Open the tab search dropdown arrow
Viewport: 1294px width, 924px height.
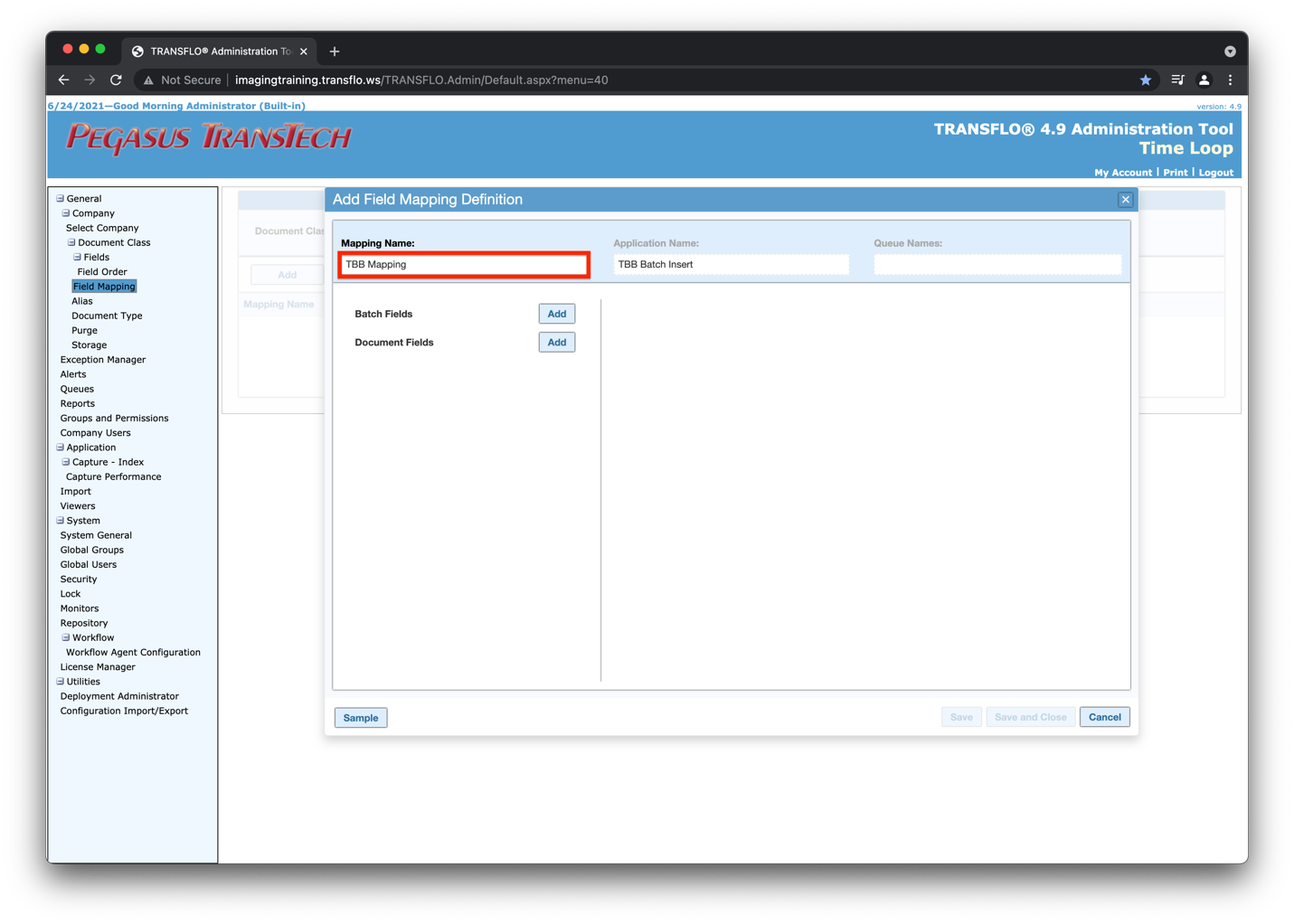(1230, 52)
